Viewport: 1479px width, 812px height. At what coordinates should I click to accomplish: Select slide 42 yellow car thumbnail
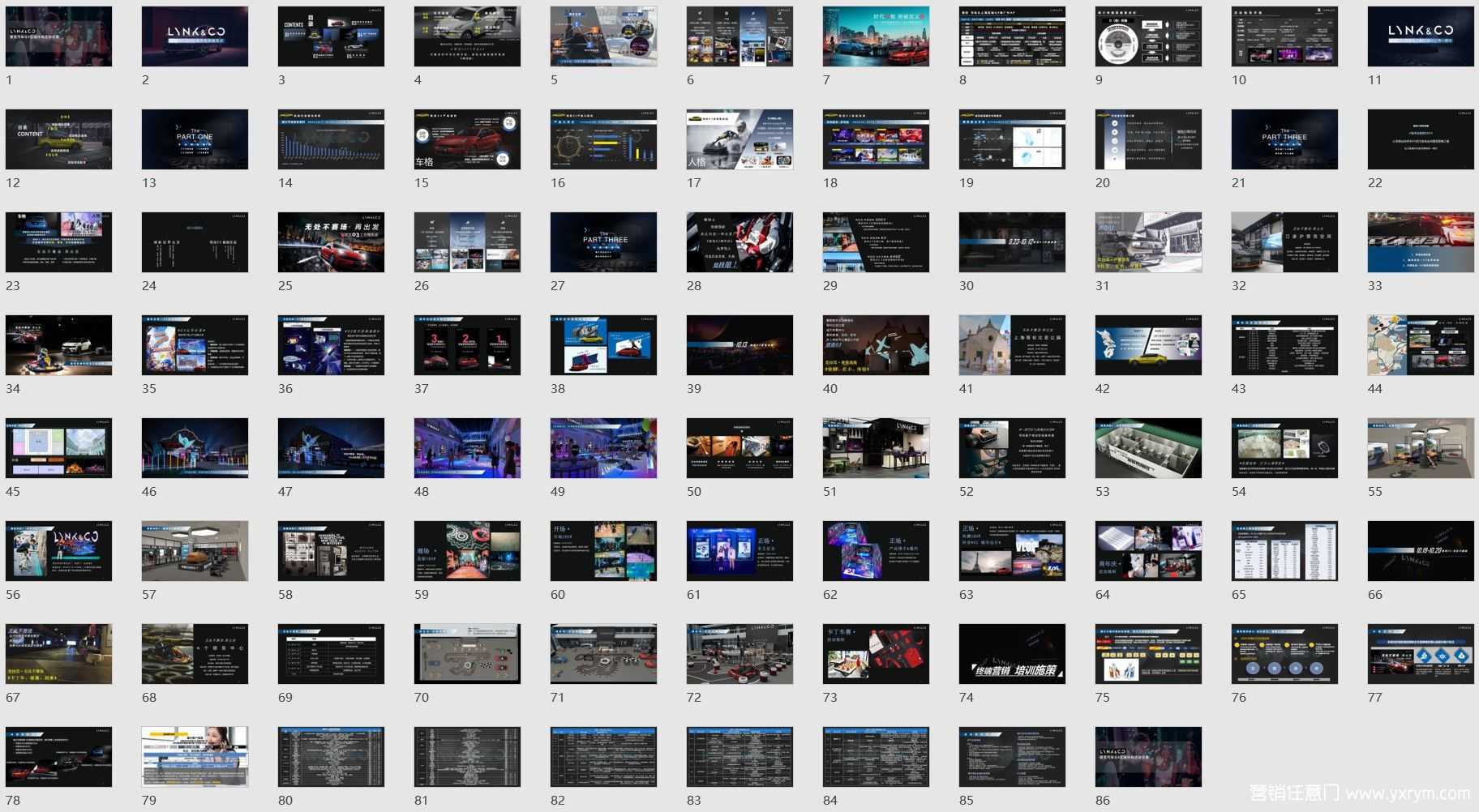coord(1148,345)
